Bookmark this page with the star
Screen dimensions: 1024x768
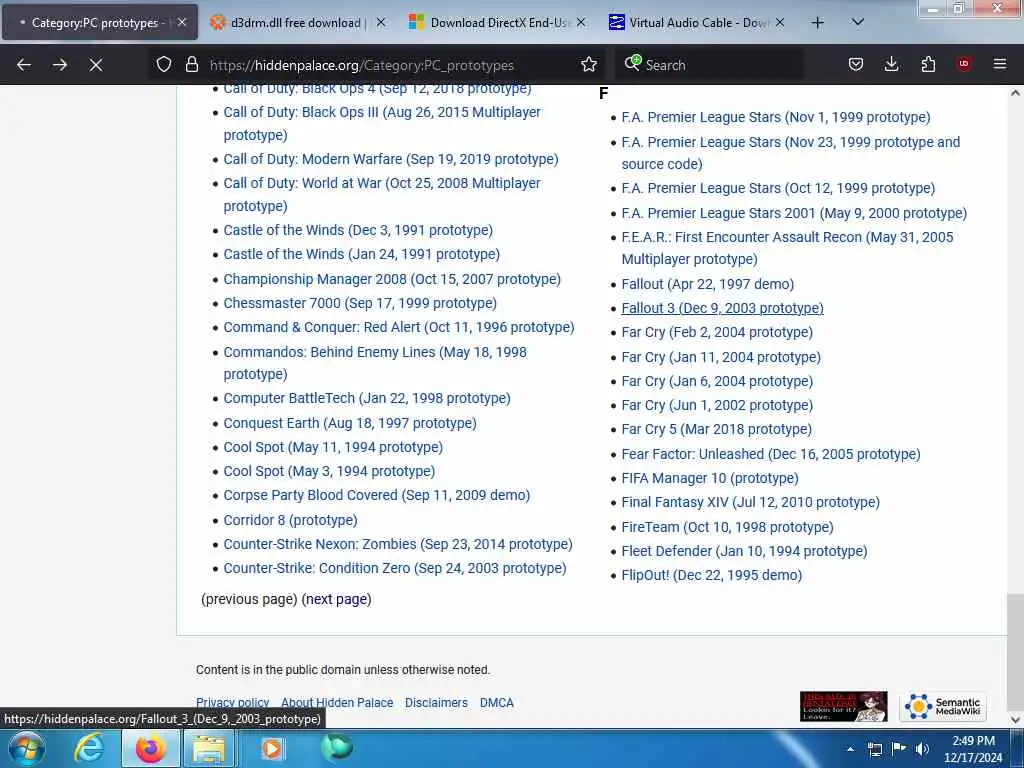pos(589,64)
